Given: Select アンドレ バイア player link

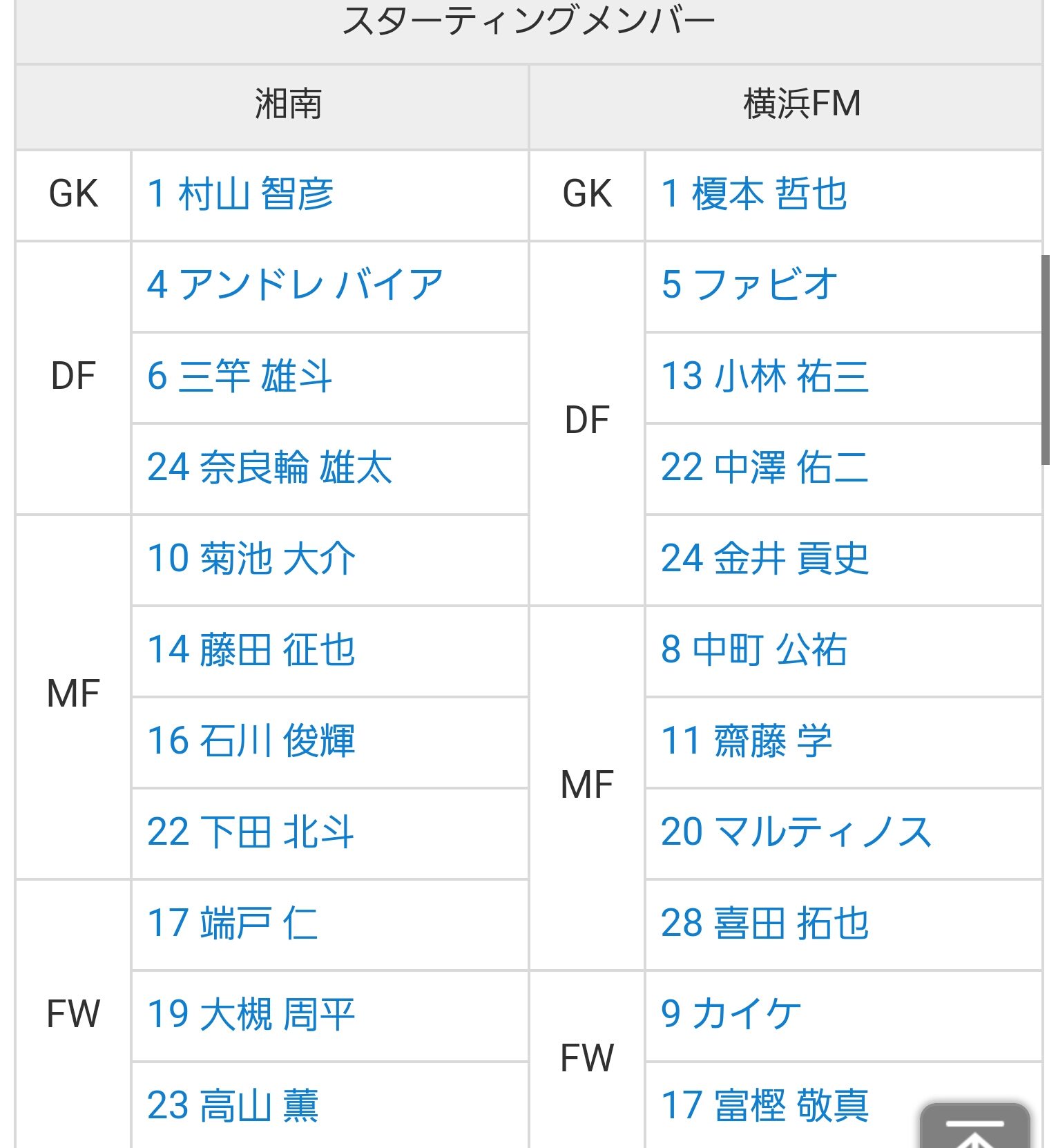Looking at the screenshot, I should 295,285.
